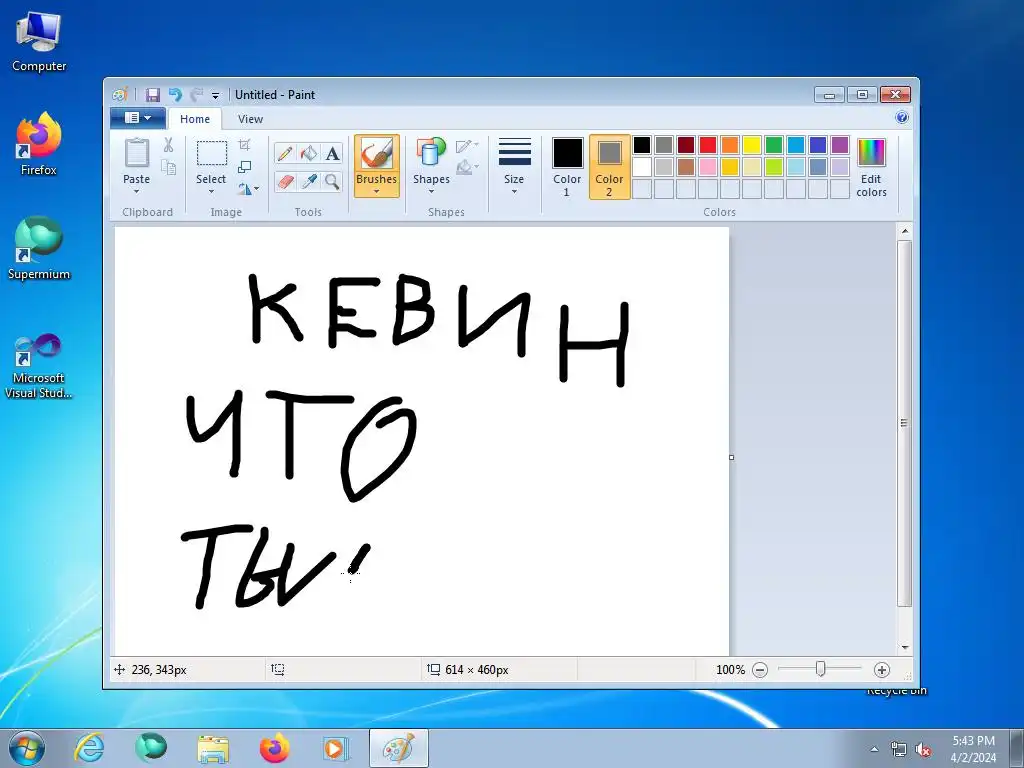Open the blue Paint file menu button
This screenshot has width=1024, height=768.
coord(137,118)
